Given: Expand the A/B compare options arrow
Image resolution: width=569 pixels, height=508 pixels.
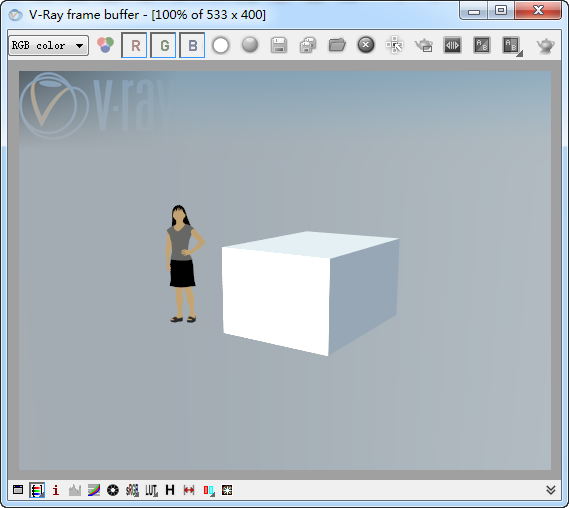Looking at the screenshot, I should pyautogui.click(x=519, y=54).
